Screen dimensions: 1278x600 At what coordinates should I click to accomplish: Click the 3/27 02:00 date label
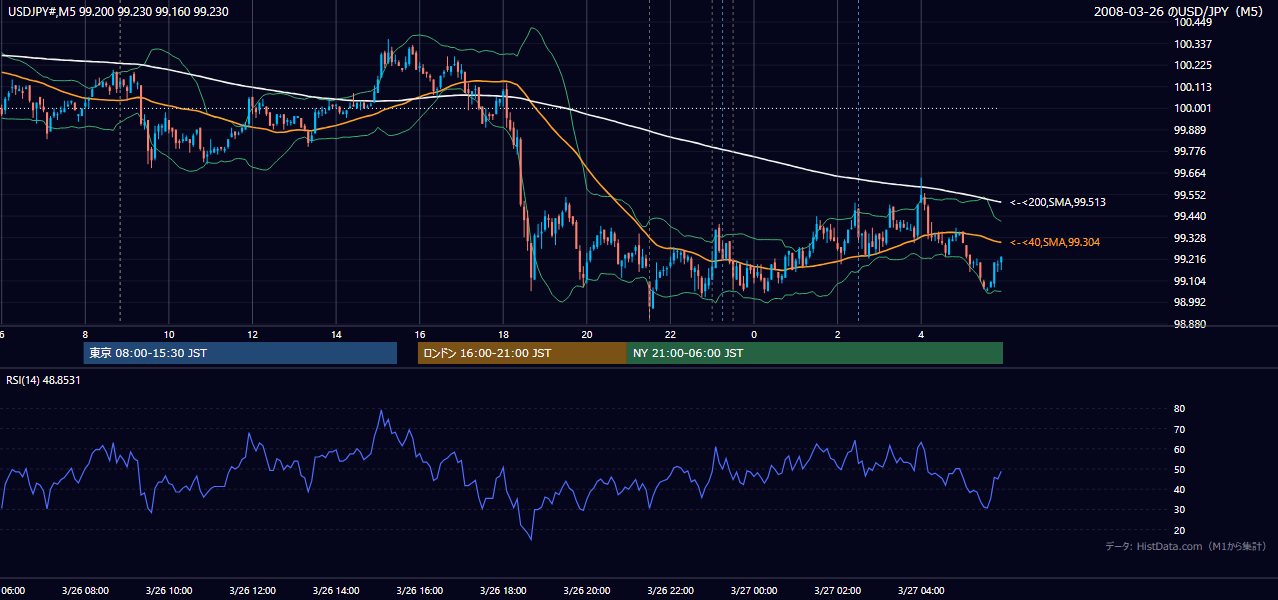click(x=837, y=590)
